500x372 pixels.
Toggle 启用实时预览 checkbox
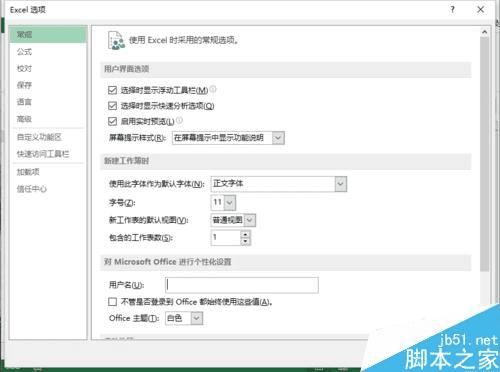(112, 121)
